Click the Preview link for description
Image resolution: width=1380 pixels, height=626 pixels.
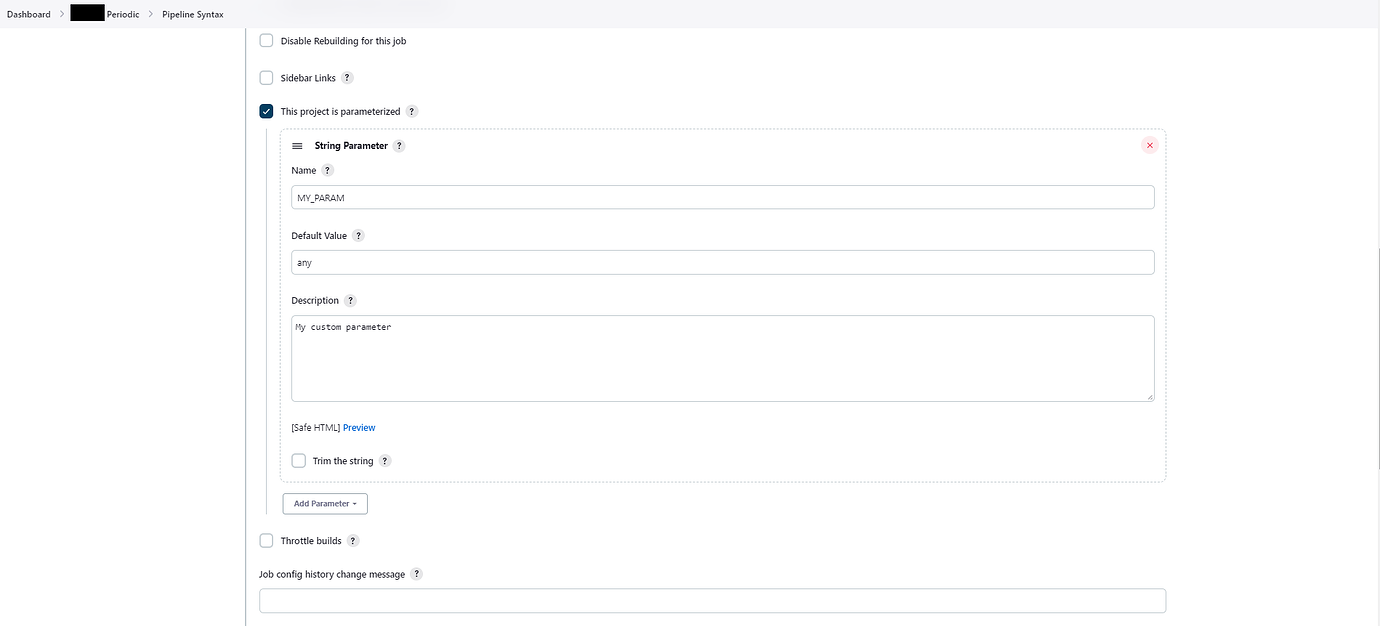[359, 428]
